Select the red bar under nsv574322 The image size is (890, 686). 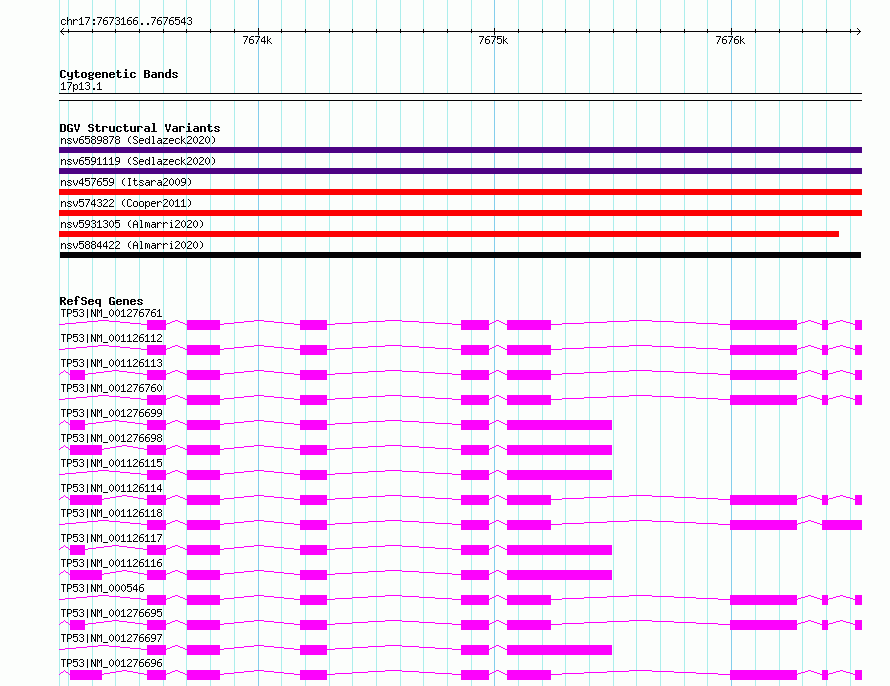[460, 213]
